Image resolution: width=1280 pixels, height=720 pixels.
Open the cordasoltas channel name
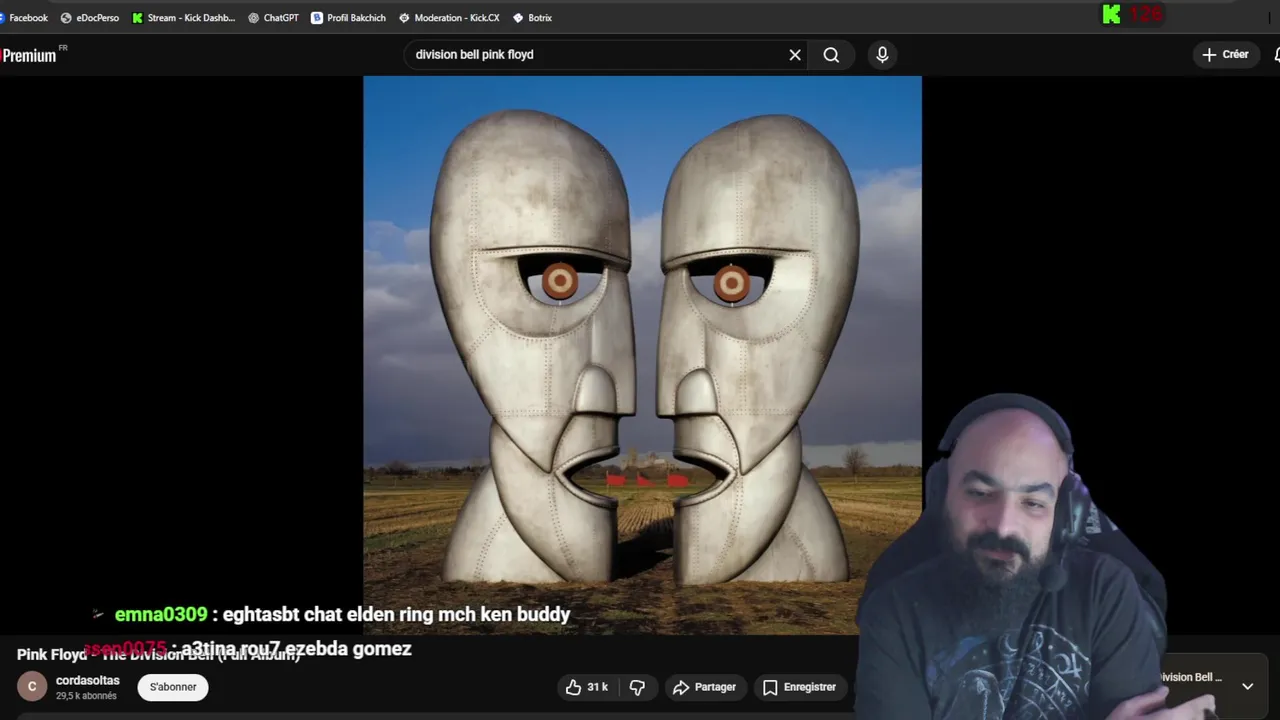pyautogui.click(x=88, y=680)
